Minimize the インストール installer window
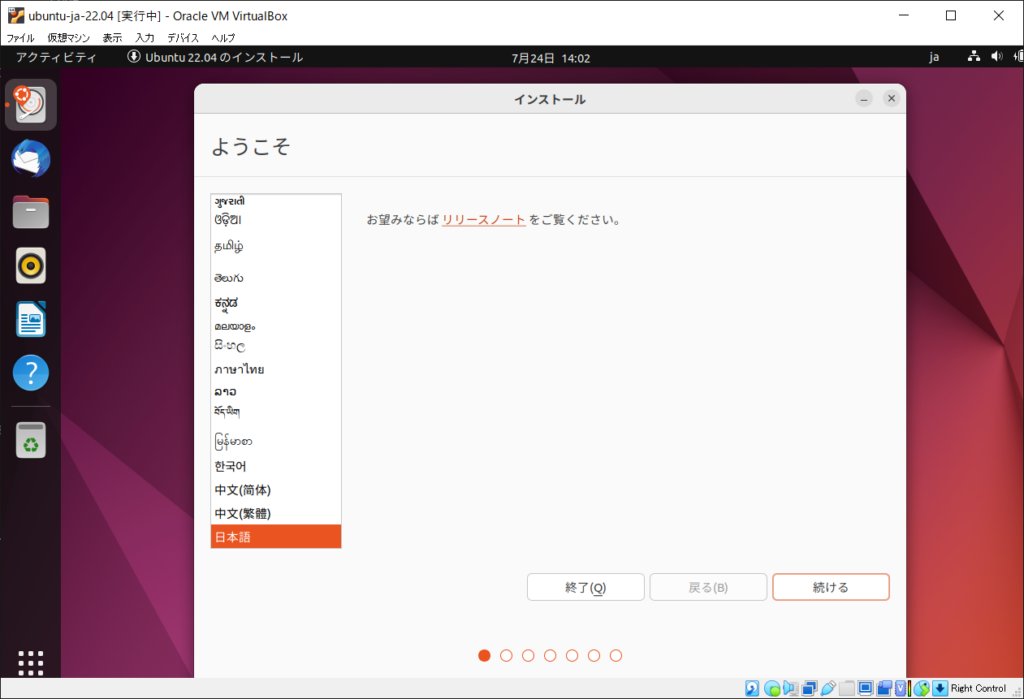The width and height of the screenshot is (1024, 699). [x=864, y=99]
